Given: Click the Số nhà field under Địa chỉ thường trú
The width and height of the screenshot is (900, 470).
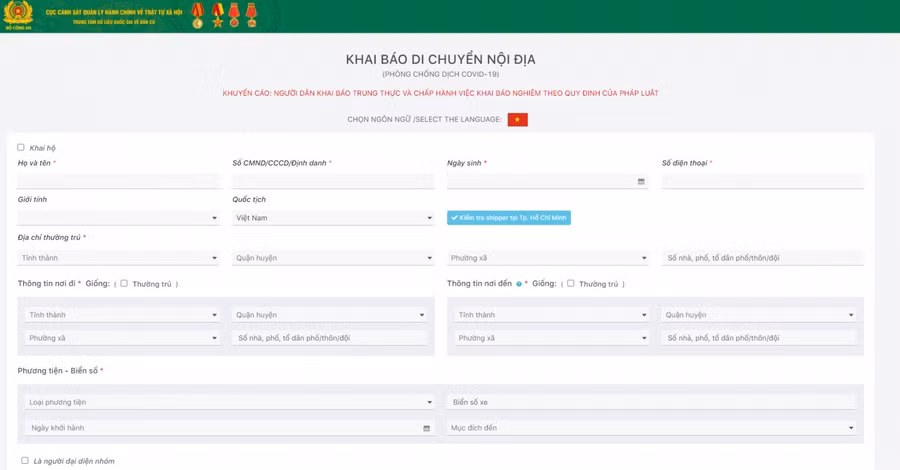Looking at the screenshot, I should [762, 258].
